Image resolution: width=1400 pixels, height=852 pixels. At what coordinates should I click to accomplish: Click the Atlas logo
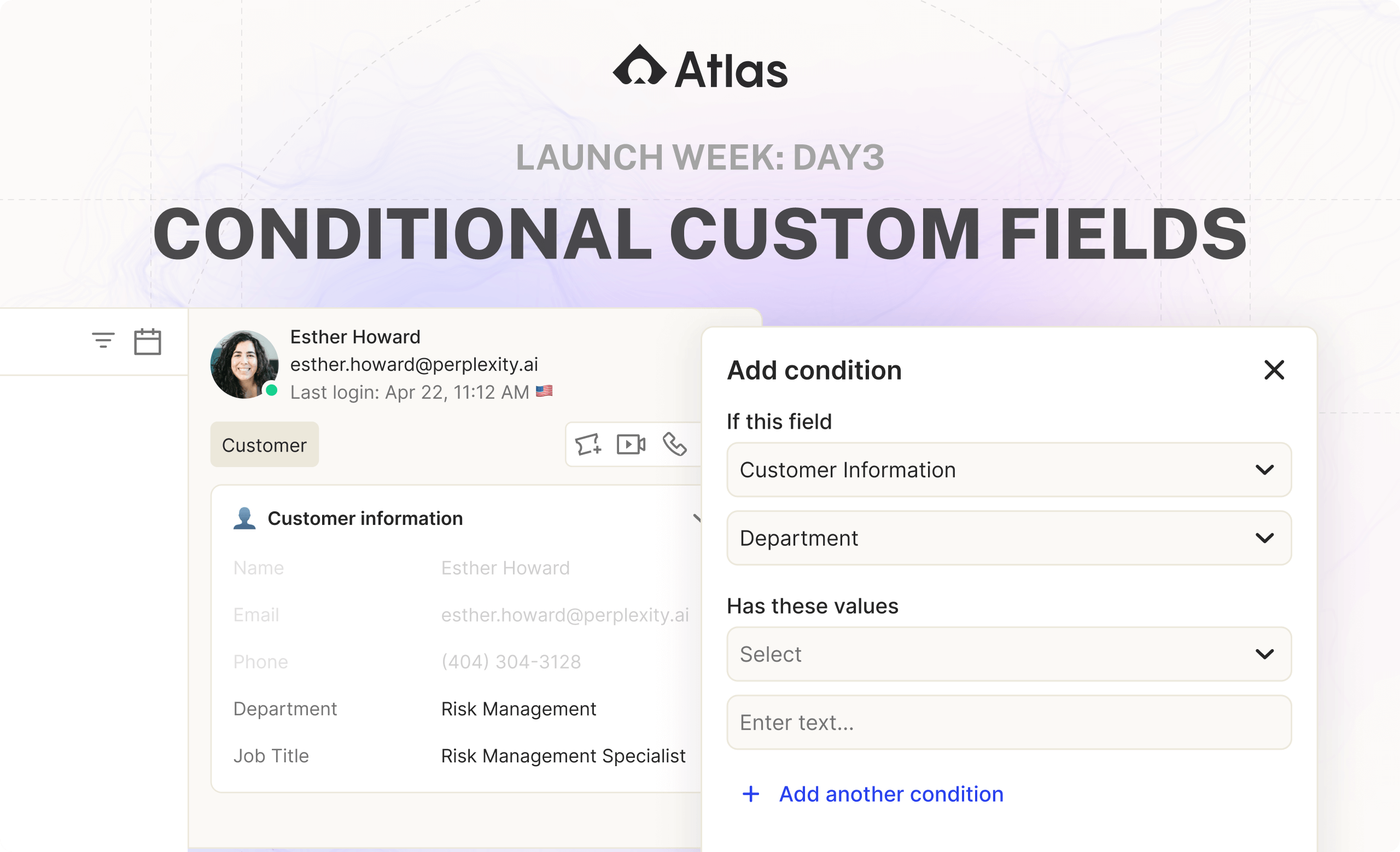(700, 68)
